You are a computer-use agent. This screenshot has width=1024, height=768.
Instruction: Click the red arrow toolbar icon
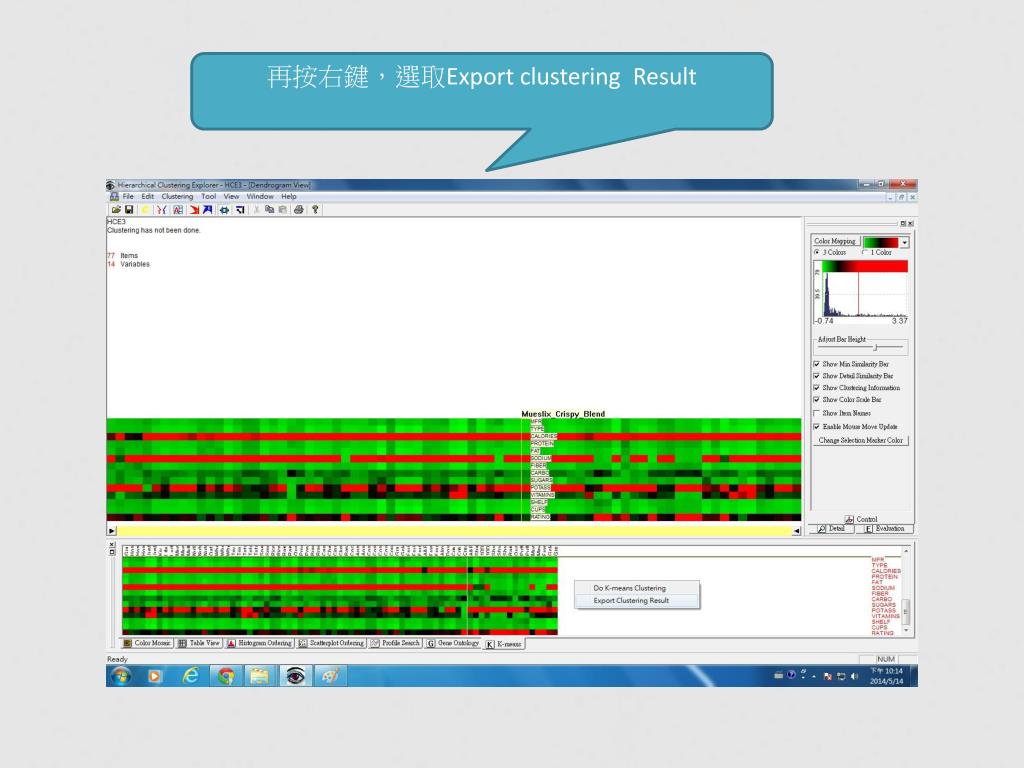click(194, 210)
